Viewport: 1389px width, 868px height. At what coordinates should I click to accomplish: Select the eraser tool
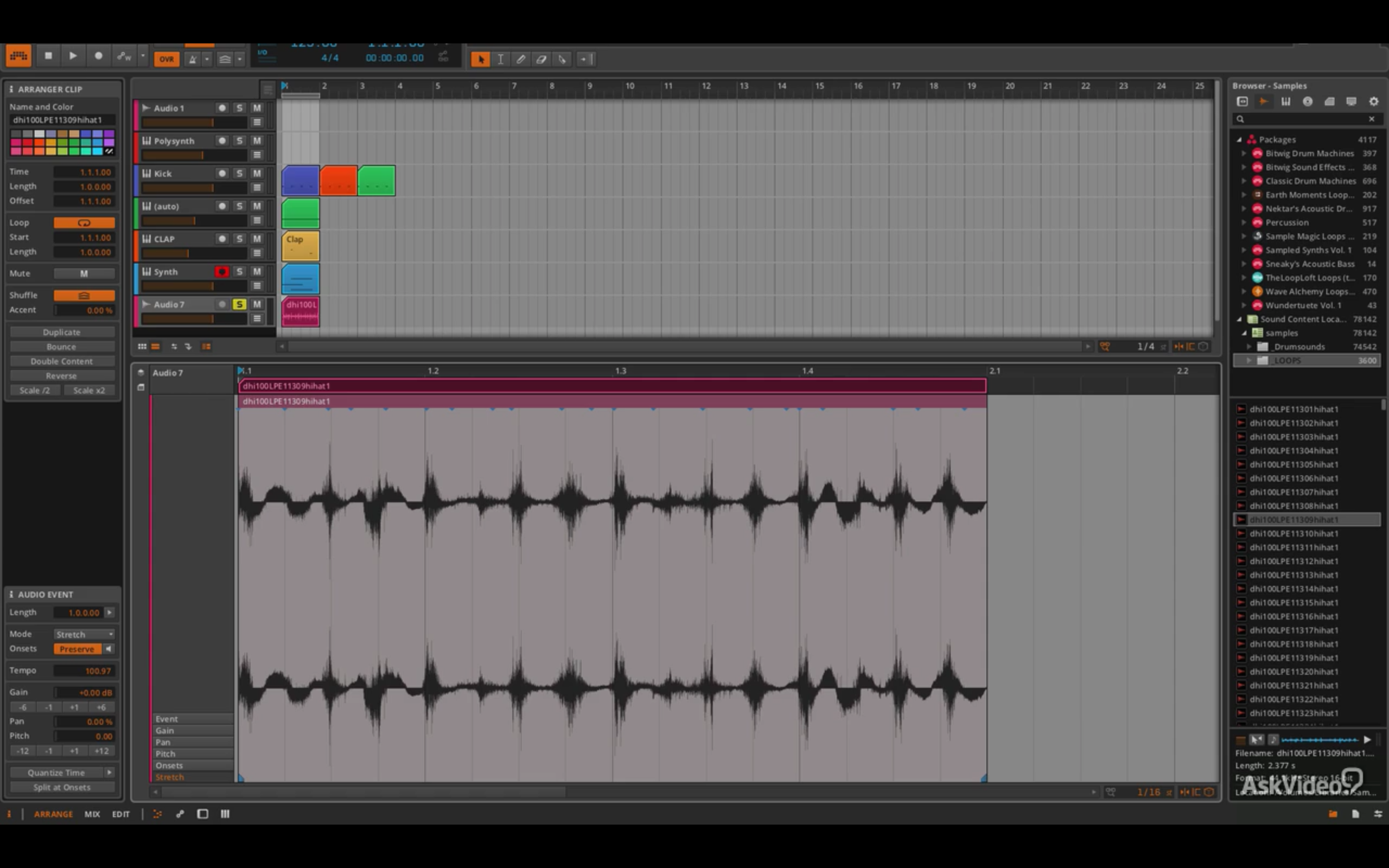click(x=541, y=59)
